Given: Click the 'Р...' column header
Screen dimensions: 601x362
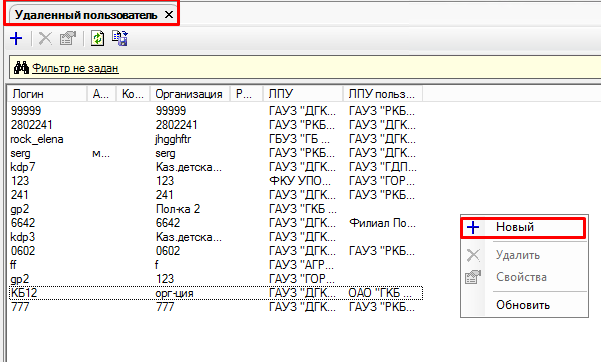Looking at the screenshot, I should tap(246, 94).
